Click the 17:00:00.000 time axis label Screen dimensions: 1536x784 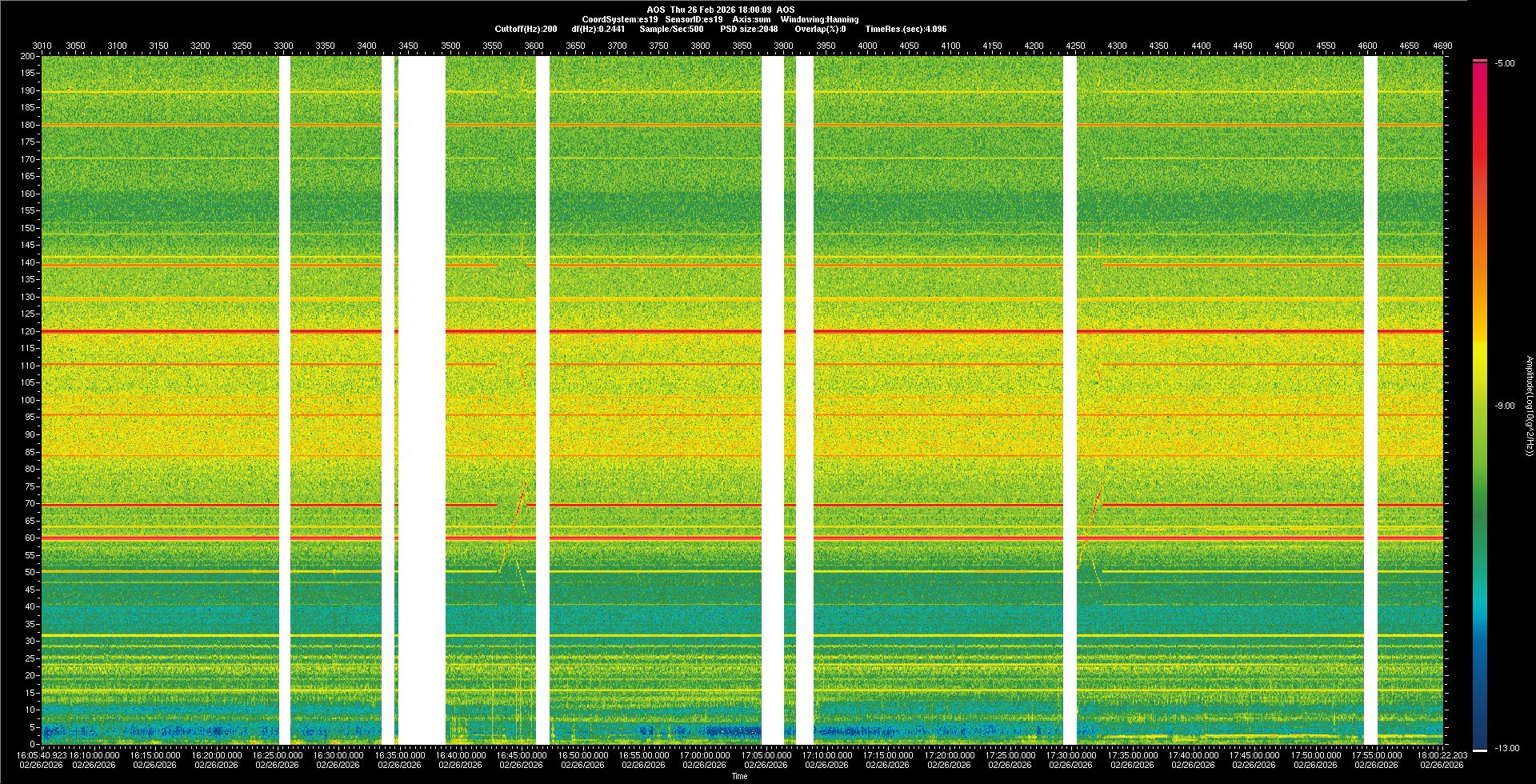click(705, 755)
